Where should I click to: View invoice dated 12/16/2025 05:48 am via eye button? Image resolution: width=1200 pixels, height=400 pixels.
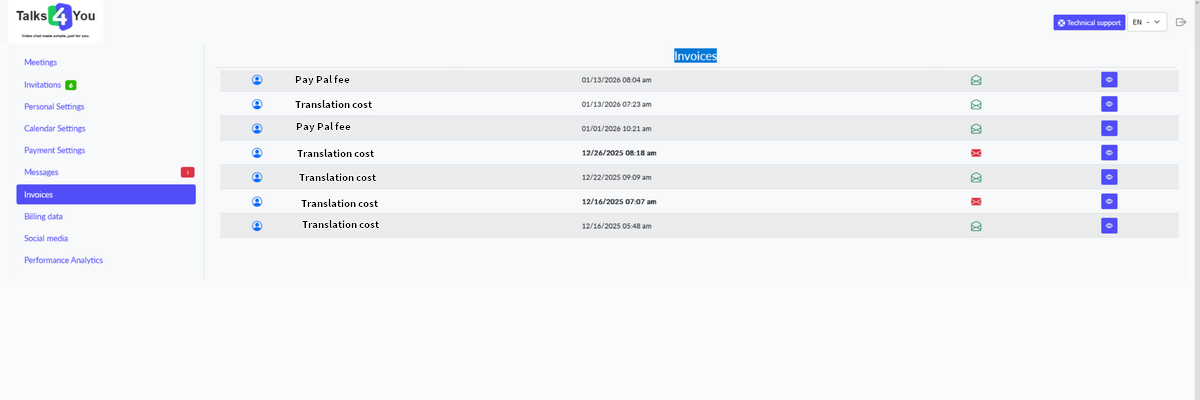click(1109, 226)
